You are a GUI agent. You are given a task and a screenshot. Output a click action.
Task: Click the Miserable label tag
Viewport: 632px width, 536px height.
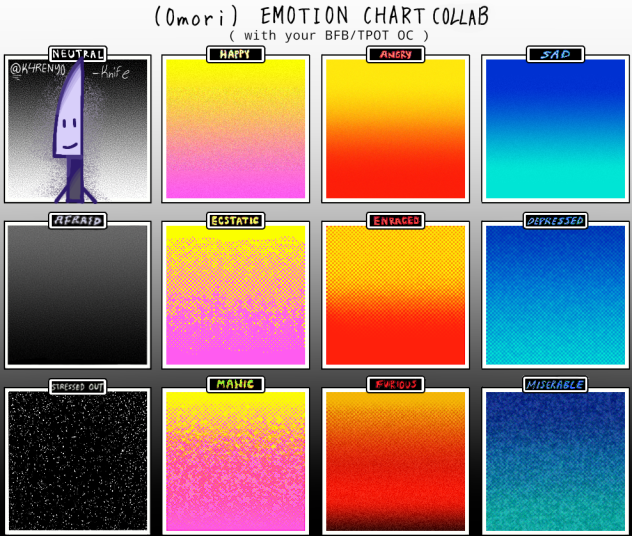pos(555,384)
